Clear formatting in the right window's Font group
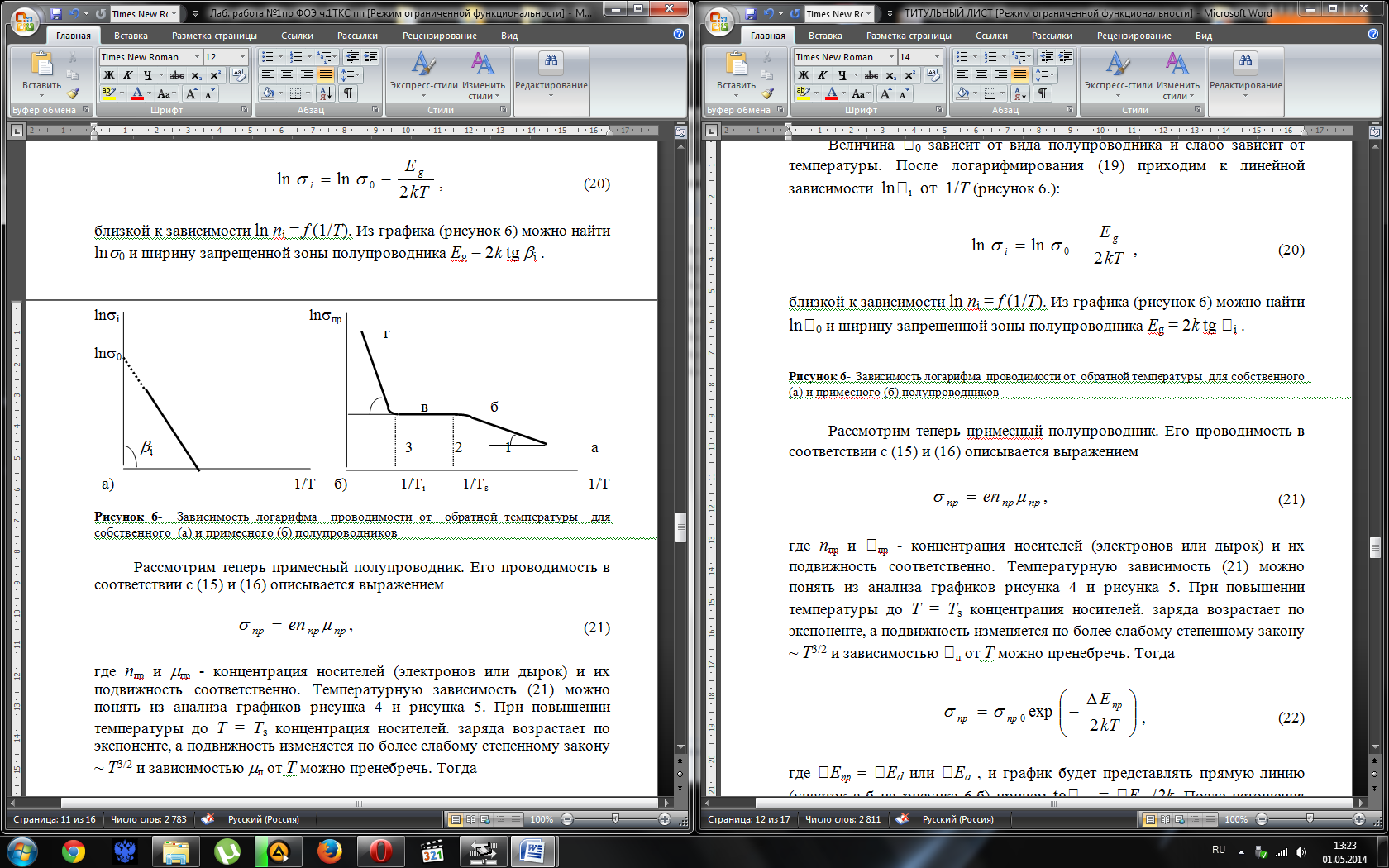1389x868 pixels. click(x=933, y=75)
